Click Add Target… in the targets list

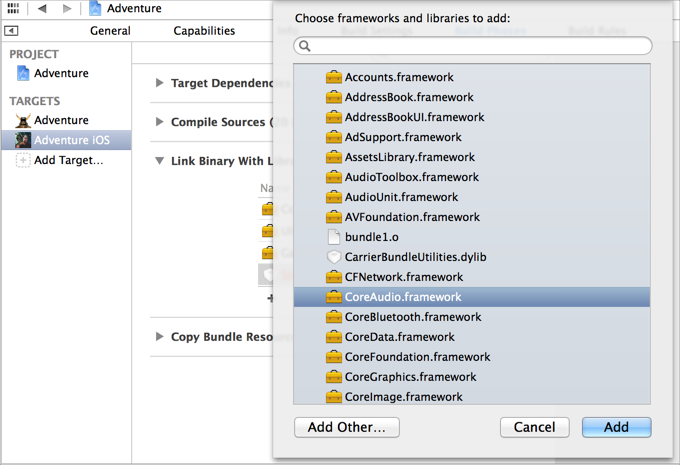[x=69, y=160]
